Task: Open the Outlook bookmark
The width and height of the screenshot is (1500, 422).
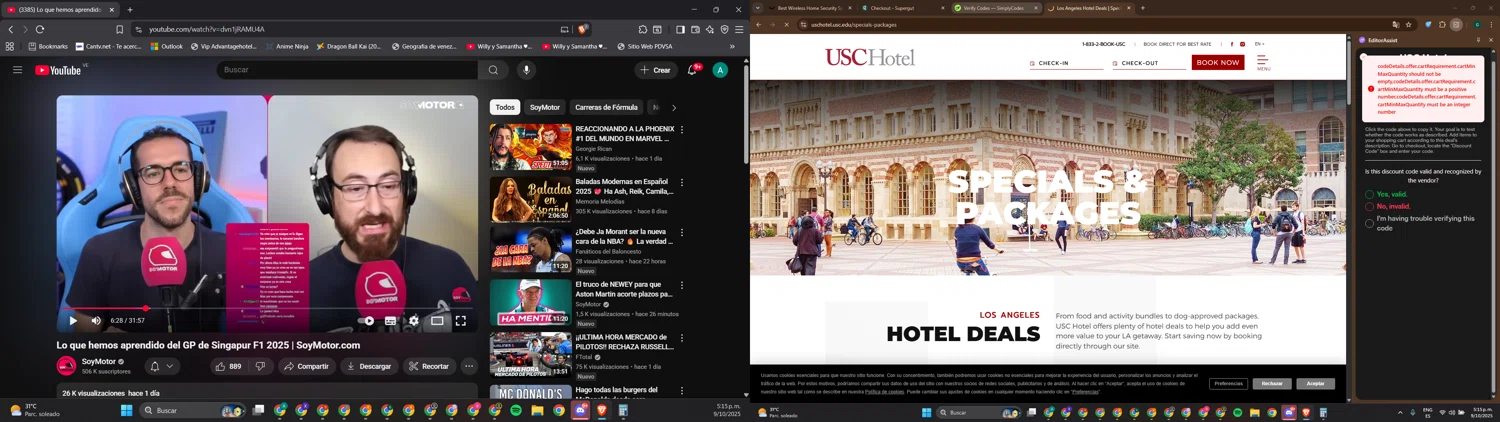Action: click(x=166, y=46)
